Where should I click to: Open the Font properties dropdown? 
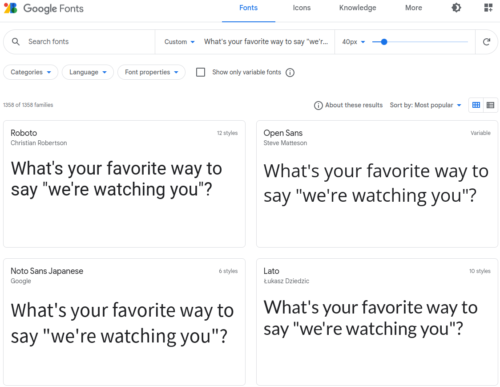coord(151,72)
